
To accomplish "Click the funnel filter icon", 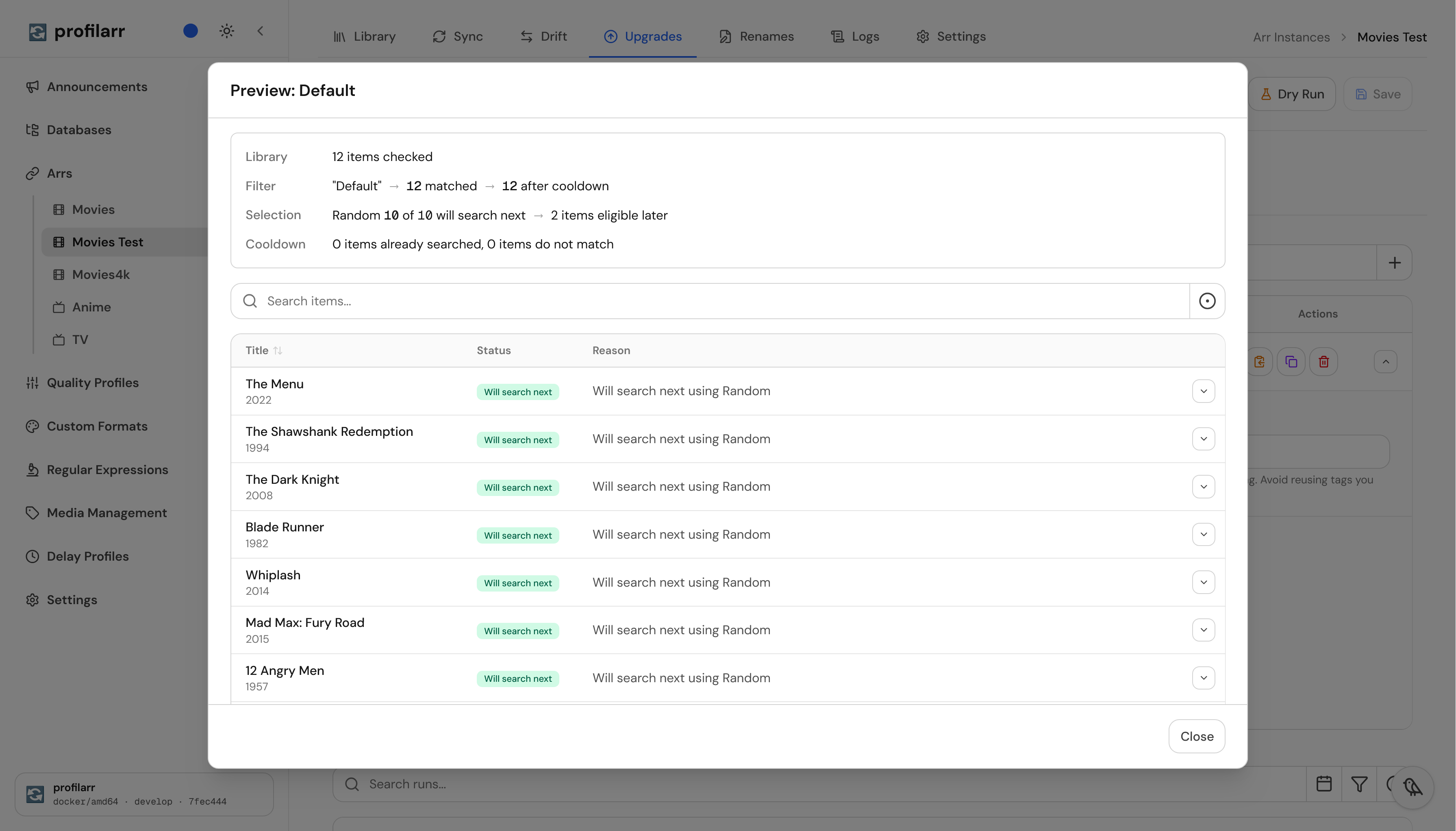I will click(1359, 784).
